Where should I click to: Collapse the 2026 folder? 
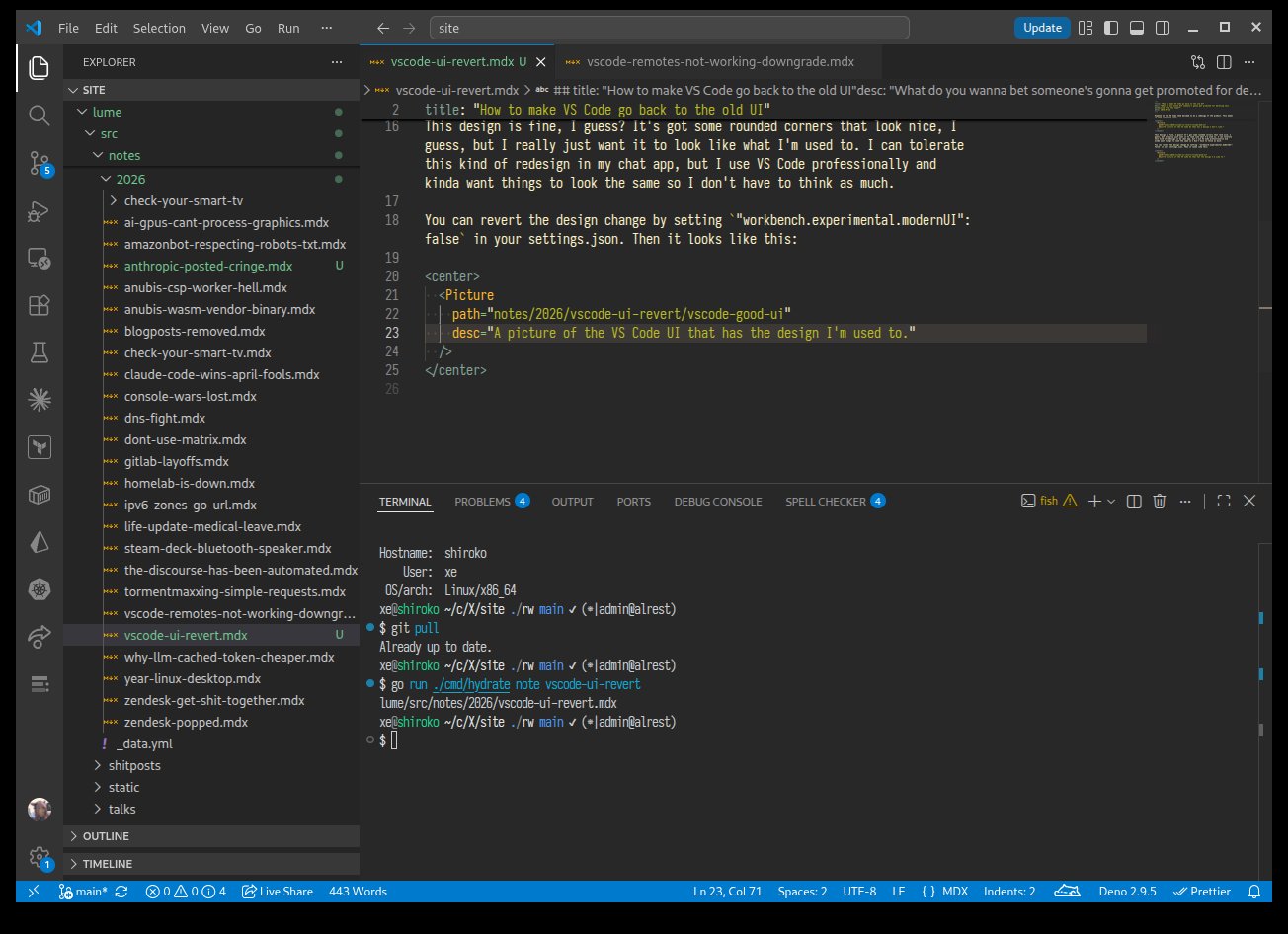click(x=211, y=179)
